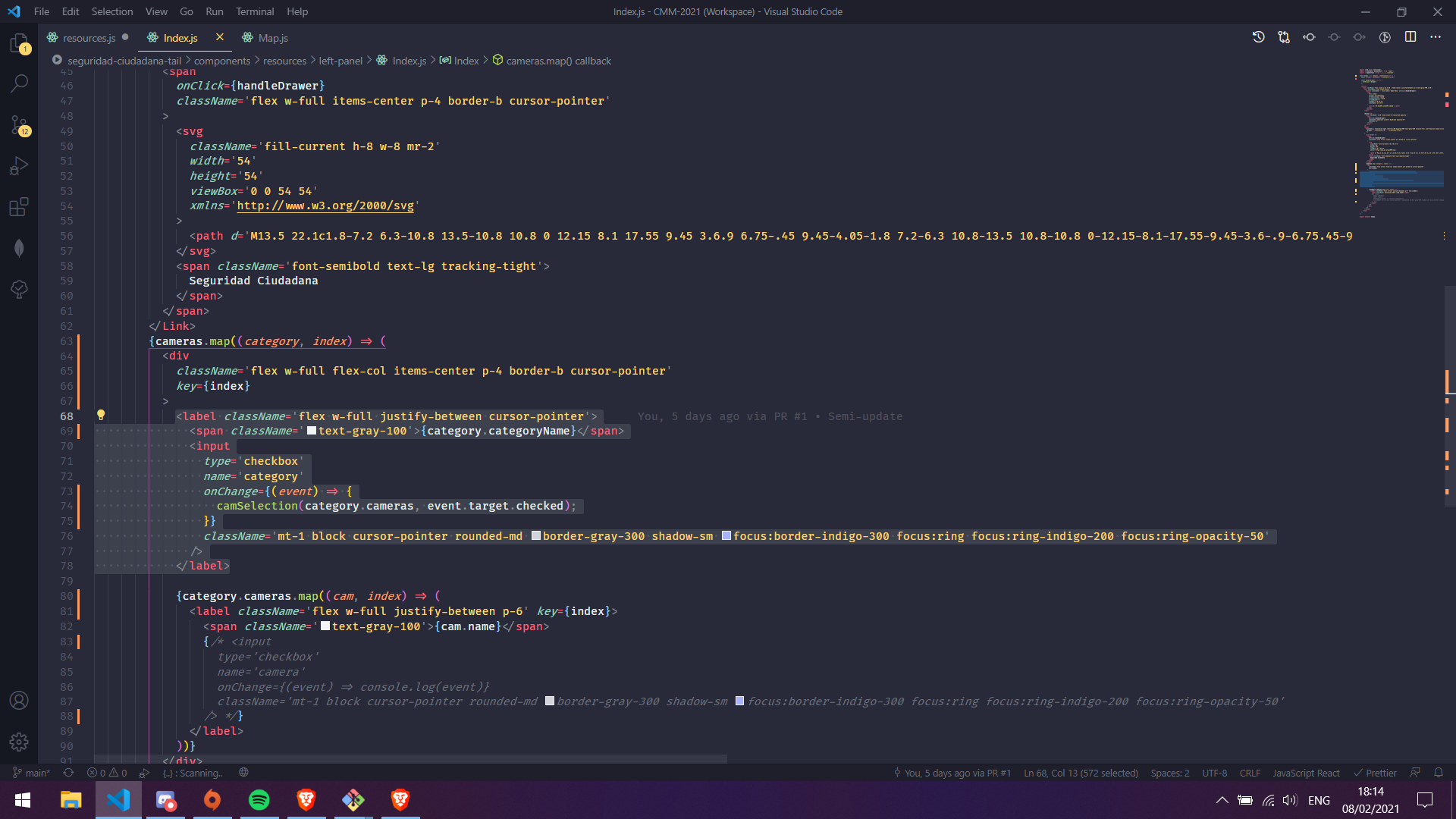Click the minimap code overview
This screenshot has height=819, width=1456.
[1400, 143]
